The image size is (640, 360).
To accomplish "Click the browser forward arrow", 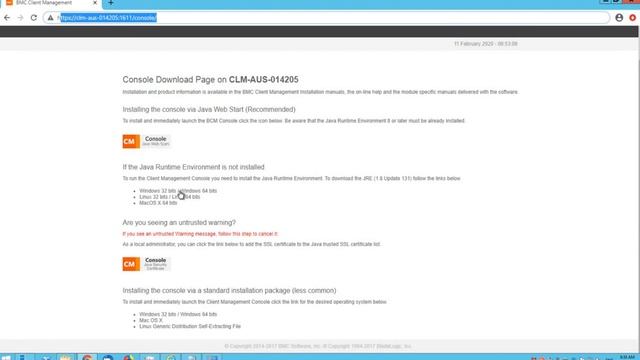I will (x=20, y=18).
